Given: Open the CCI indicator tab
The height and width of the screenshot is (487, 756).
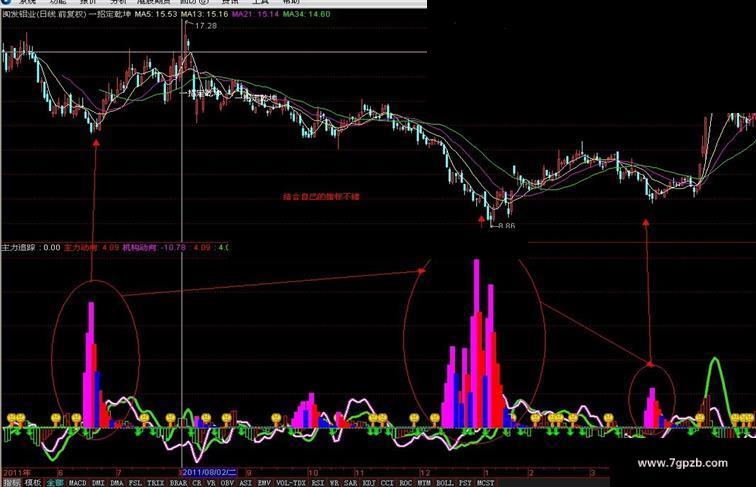Looking at the screenshot, I should [387, 483].
